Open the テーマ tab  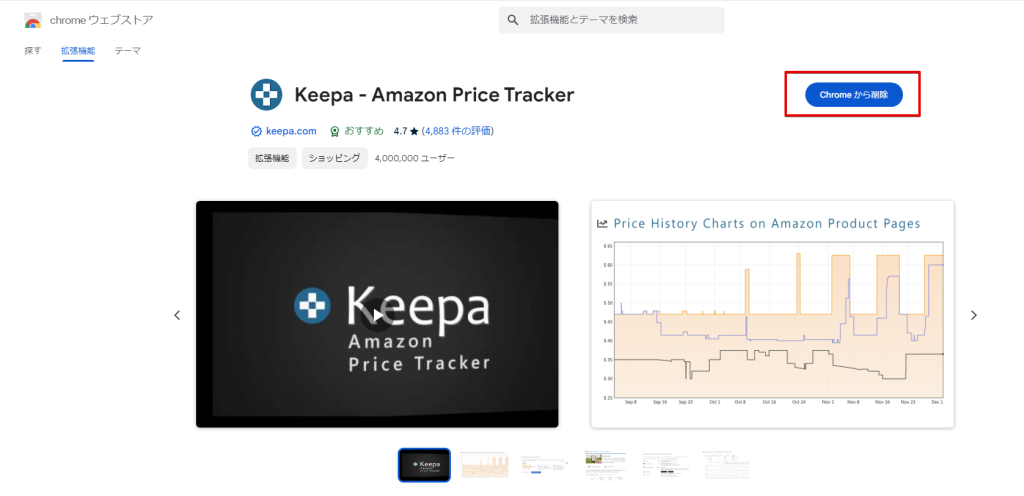tap(127, 50)
